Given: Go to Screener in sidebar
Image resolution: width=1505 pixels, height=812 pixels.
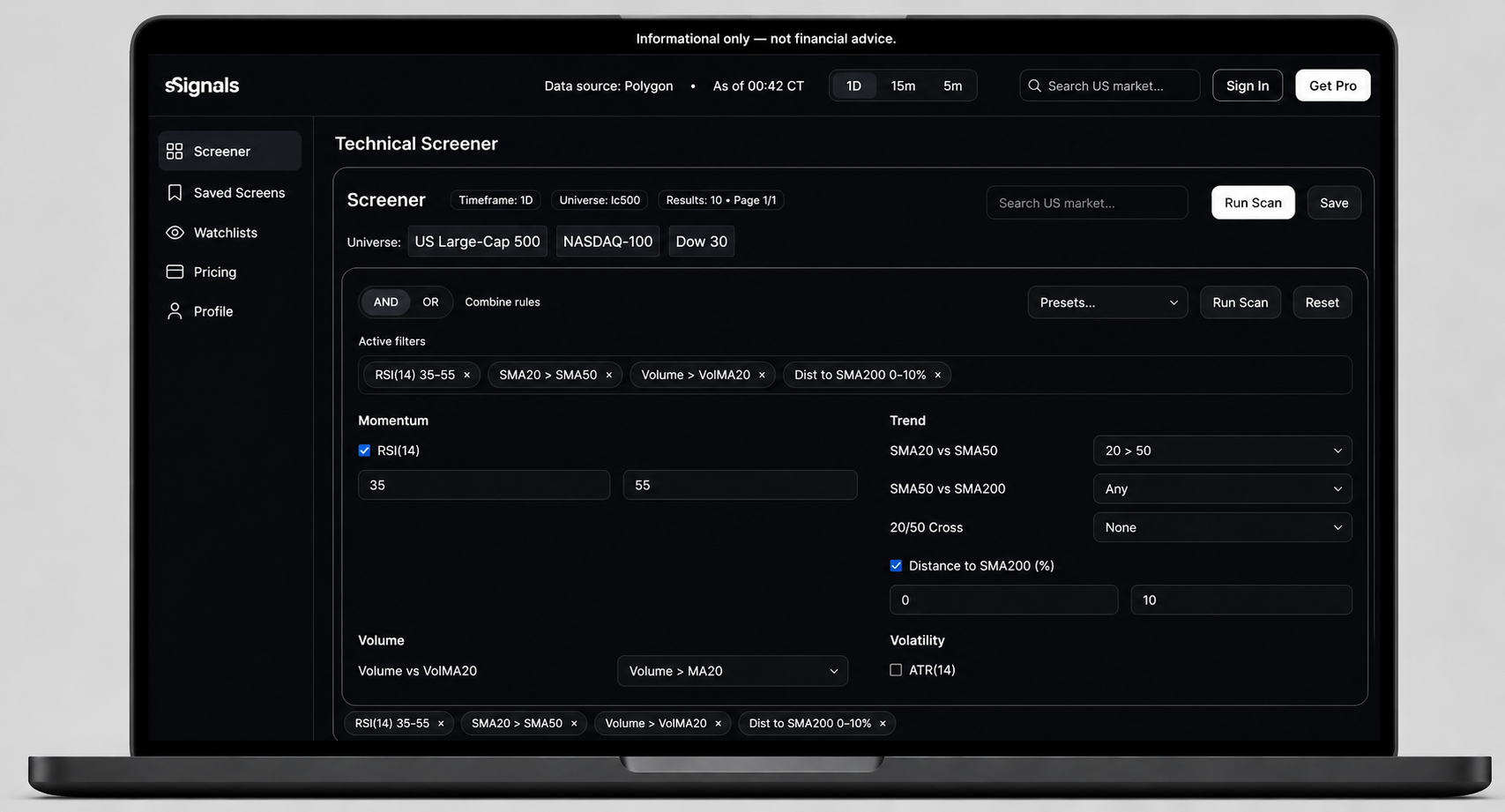Looking at the screenshot, I should tap(229, 152).
